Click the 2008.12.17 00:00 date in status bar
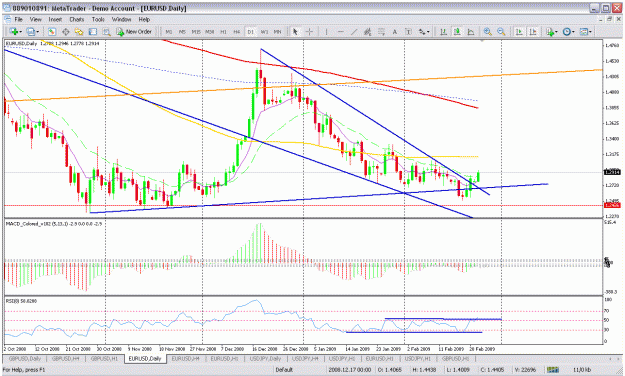 coord(350,370)
